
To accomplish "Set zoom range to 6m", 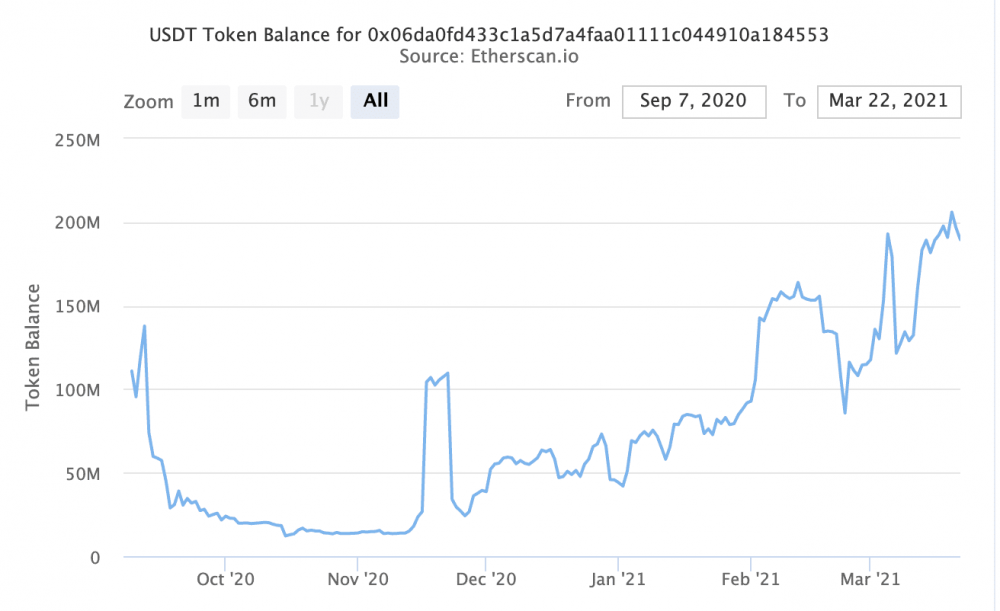I will 262,101.
